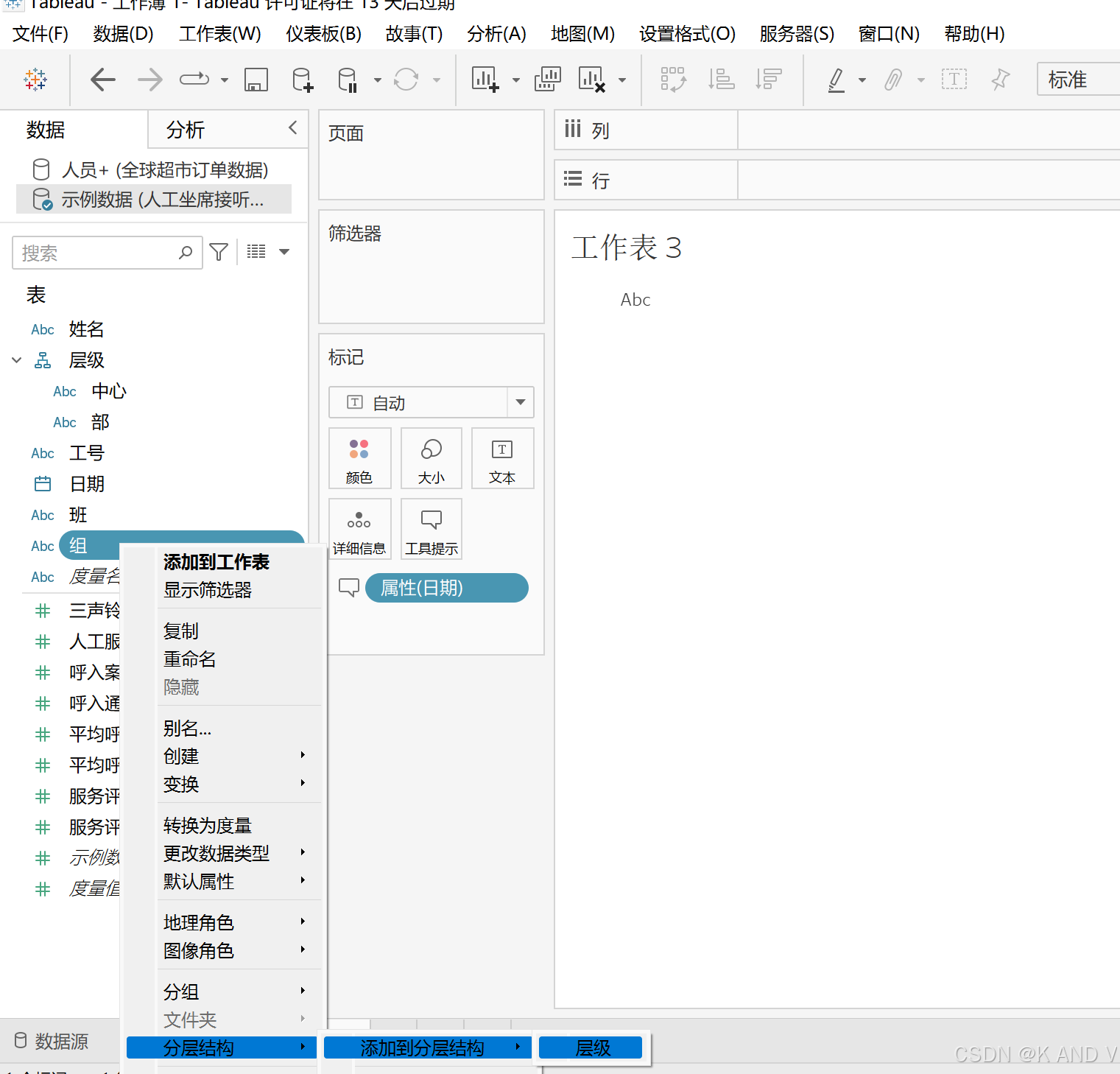This screenshot has width=1120, height=1074.
Task: Select the 日期 field
Action: (x=87, y=484)
